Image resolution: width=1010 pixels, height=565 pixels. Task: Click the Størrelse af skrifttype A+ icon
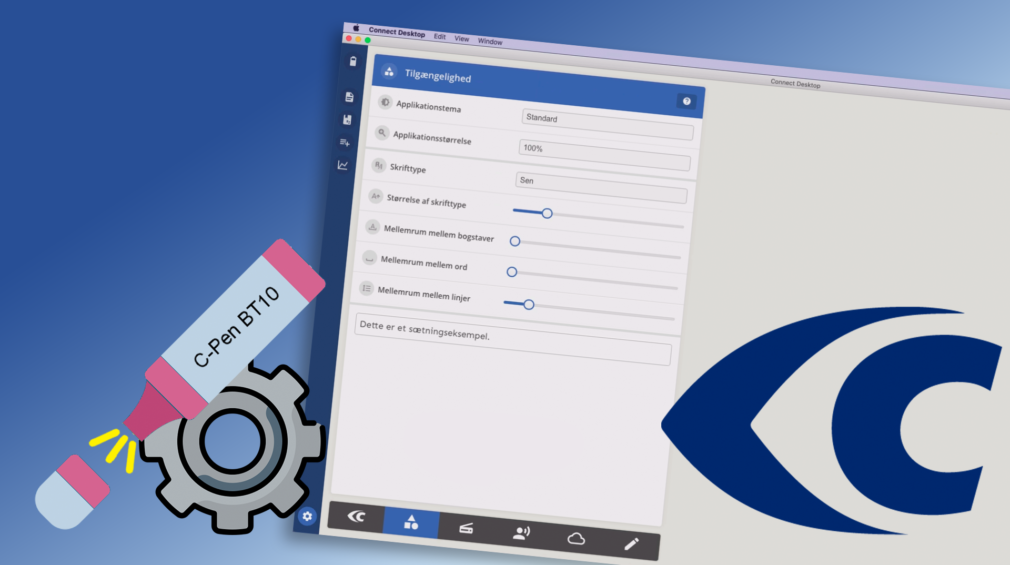[376, 196]
